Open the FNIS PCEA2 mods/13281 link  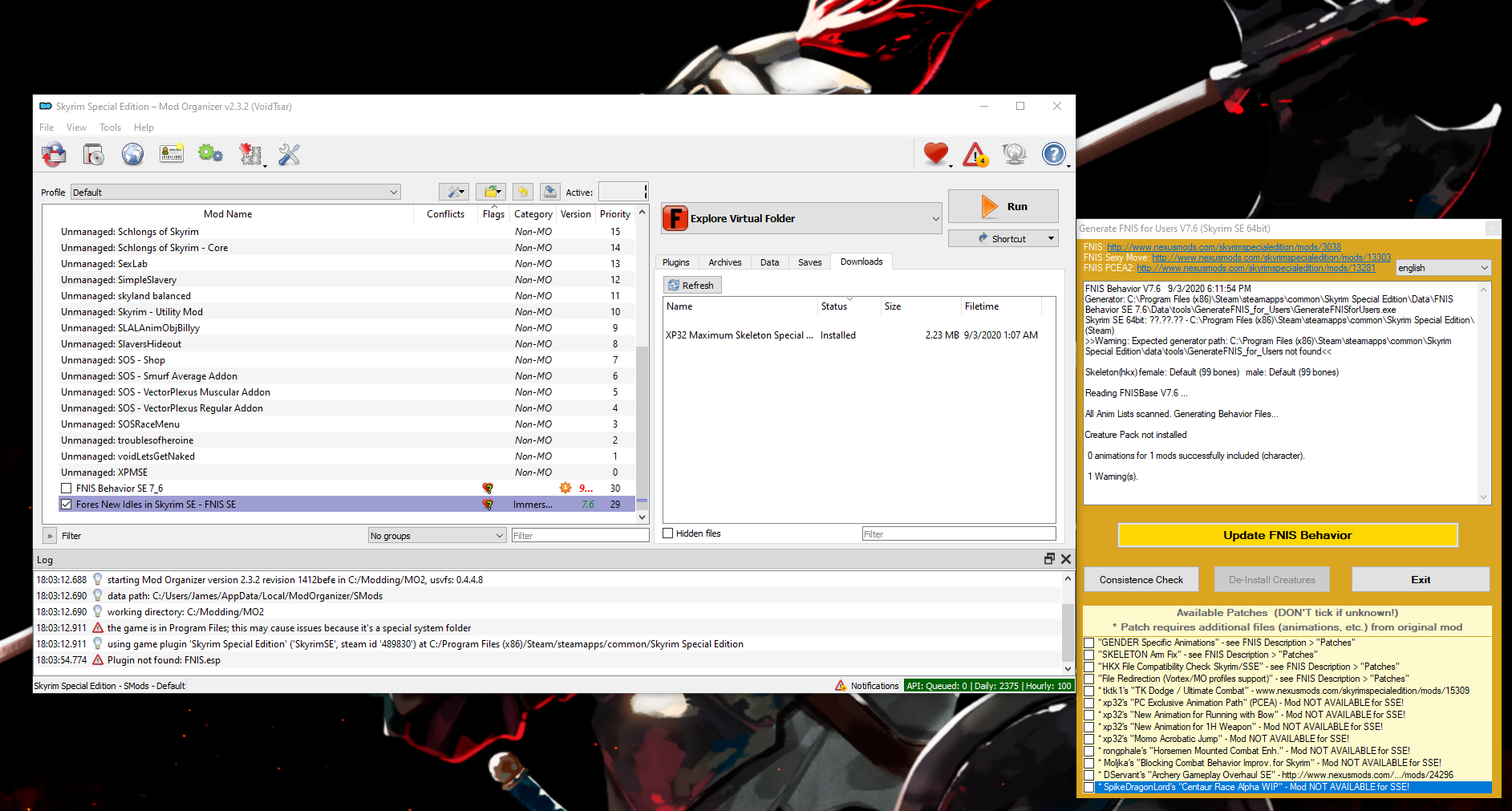point(1256,268)
